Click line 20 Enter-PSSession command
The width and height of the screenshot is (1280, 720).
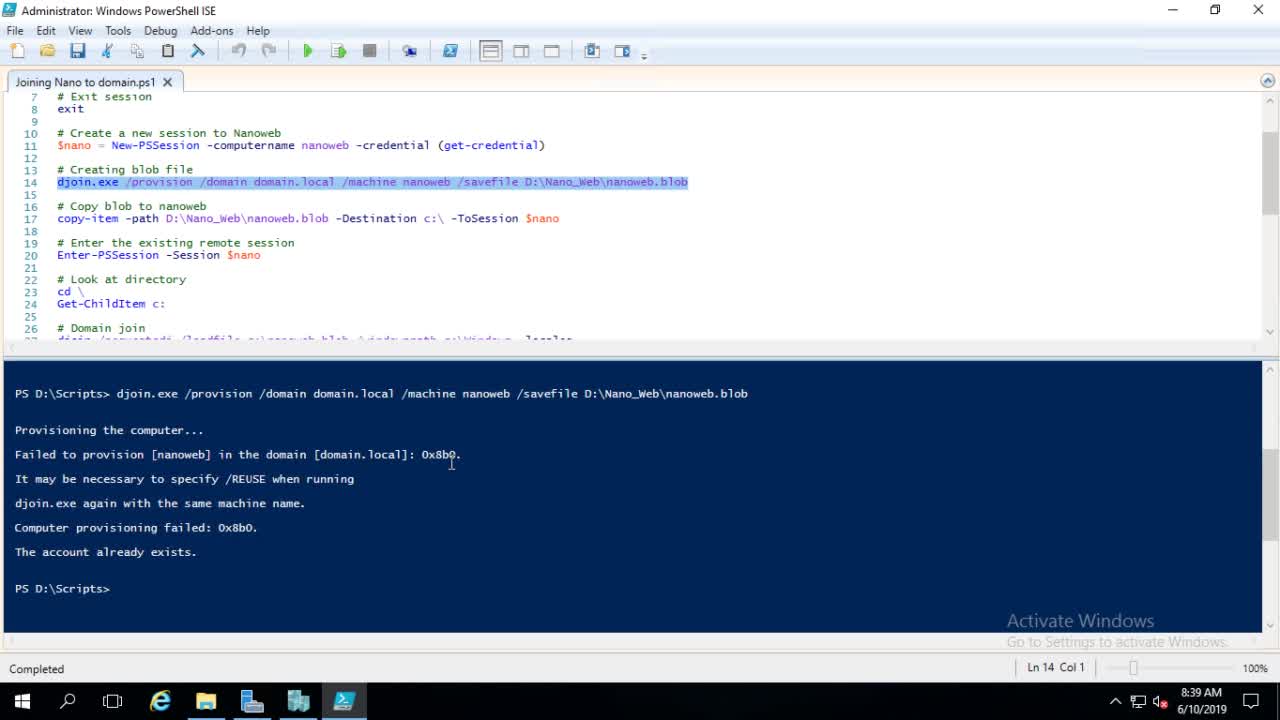point(158,255)
